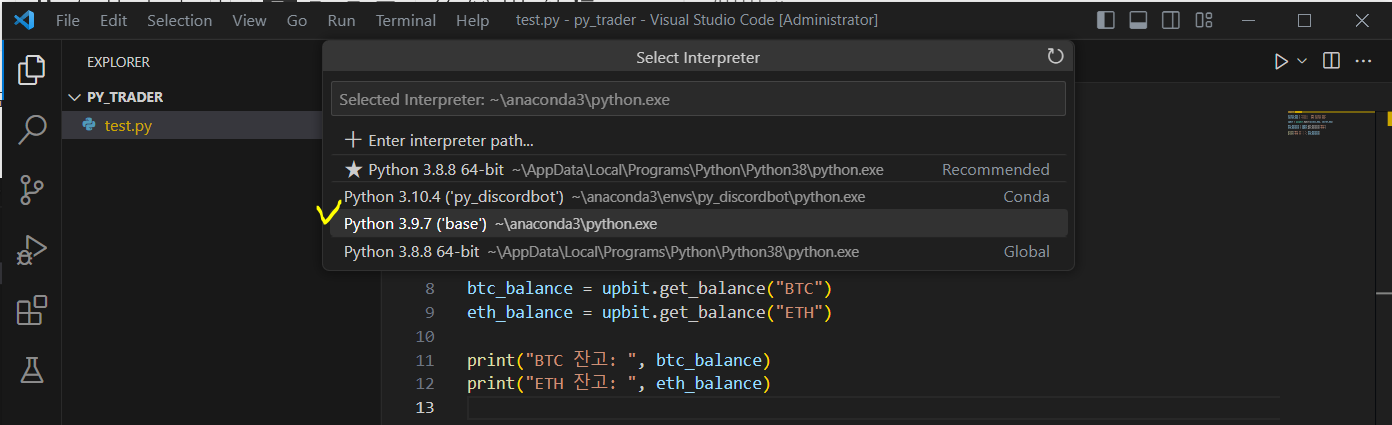Image resolution: width=1392 pixels, height=425 pixels.
Task: Open the Explorer view in activity bar
Action: tap(32, 69)
